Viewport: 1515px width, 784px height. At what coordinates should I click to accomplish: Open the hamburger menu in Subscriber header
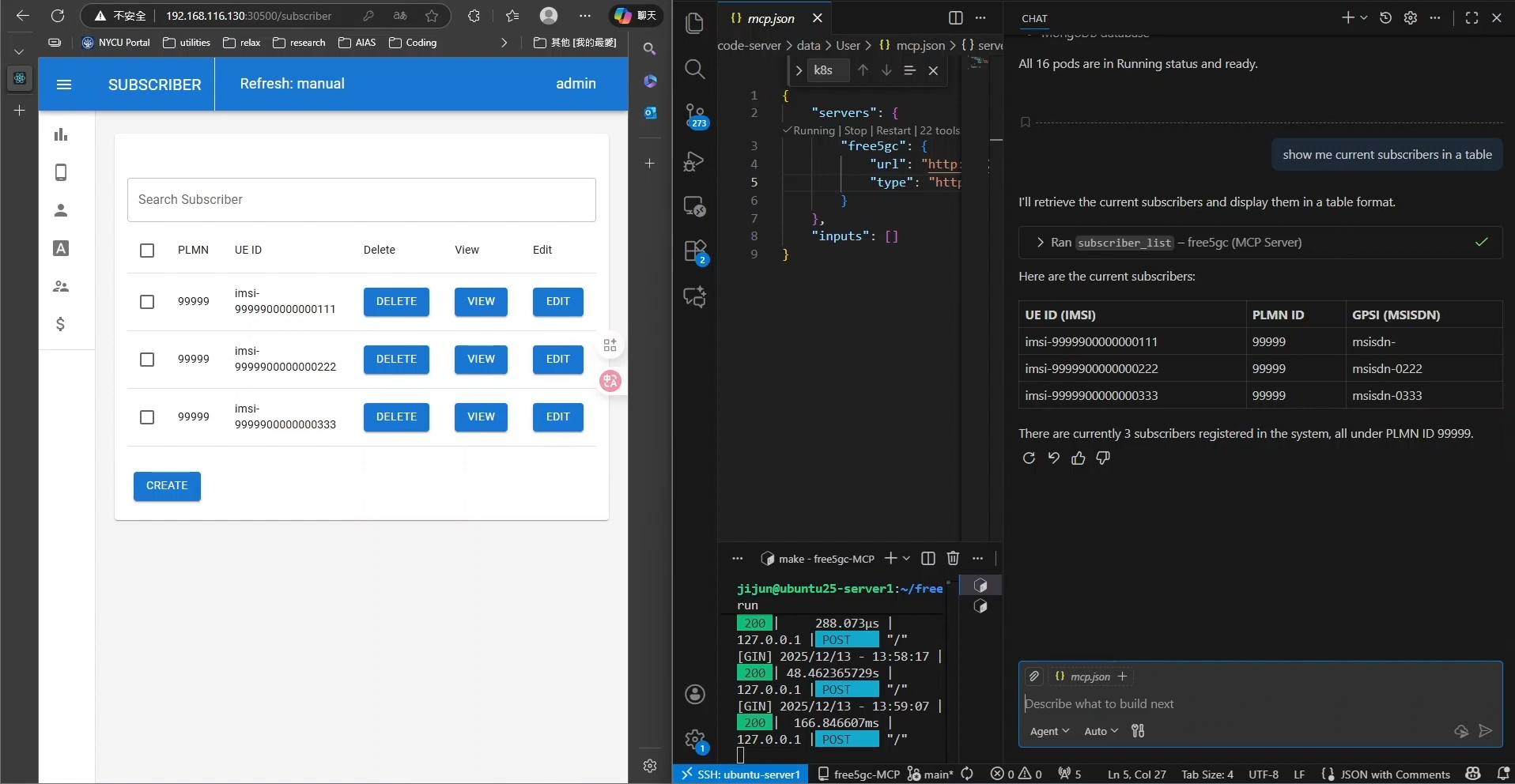coord(65,85)
